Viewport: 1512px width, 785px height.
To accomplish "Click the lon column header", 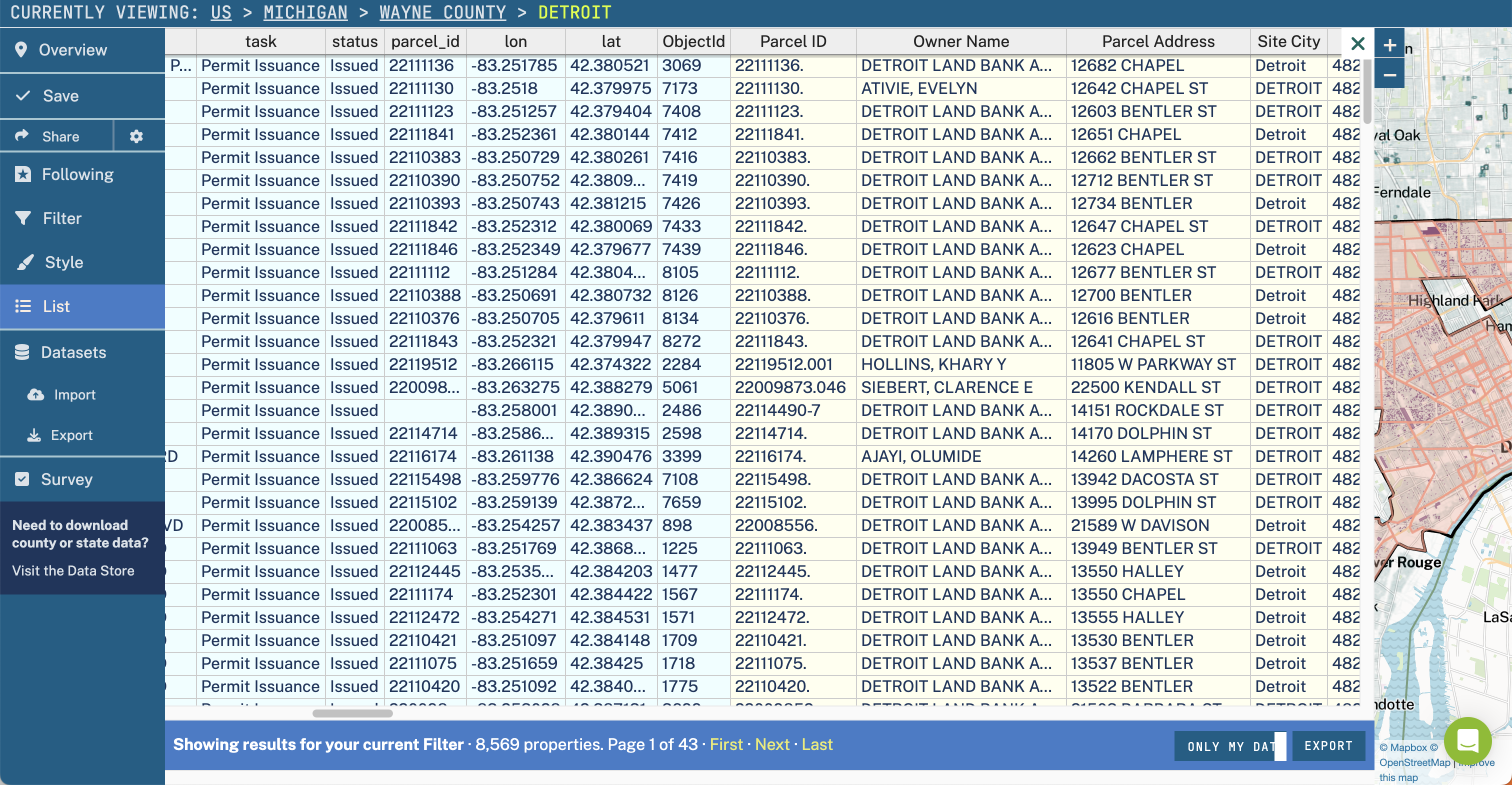I will pyautogui.click(x=515, y=41).
